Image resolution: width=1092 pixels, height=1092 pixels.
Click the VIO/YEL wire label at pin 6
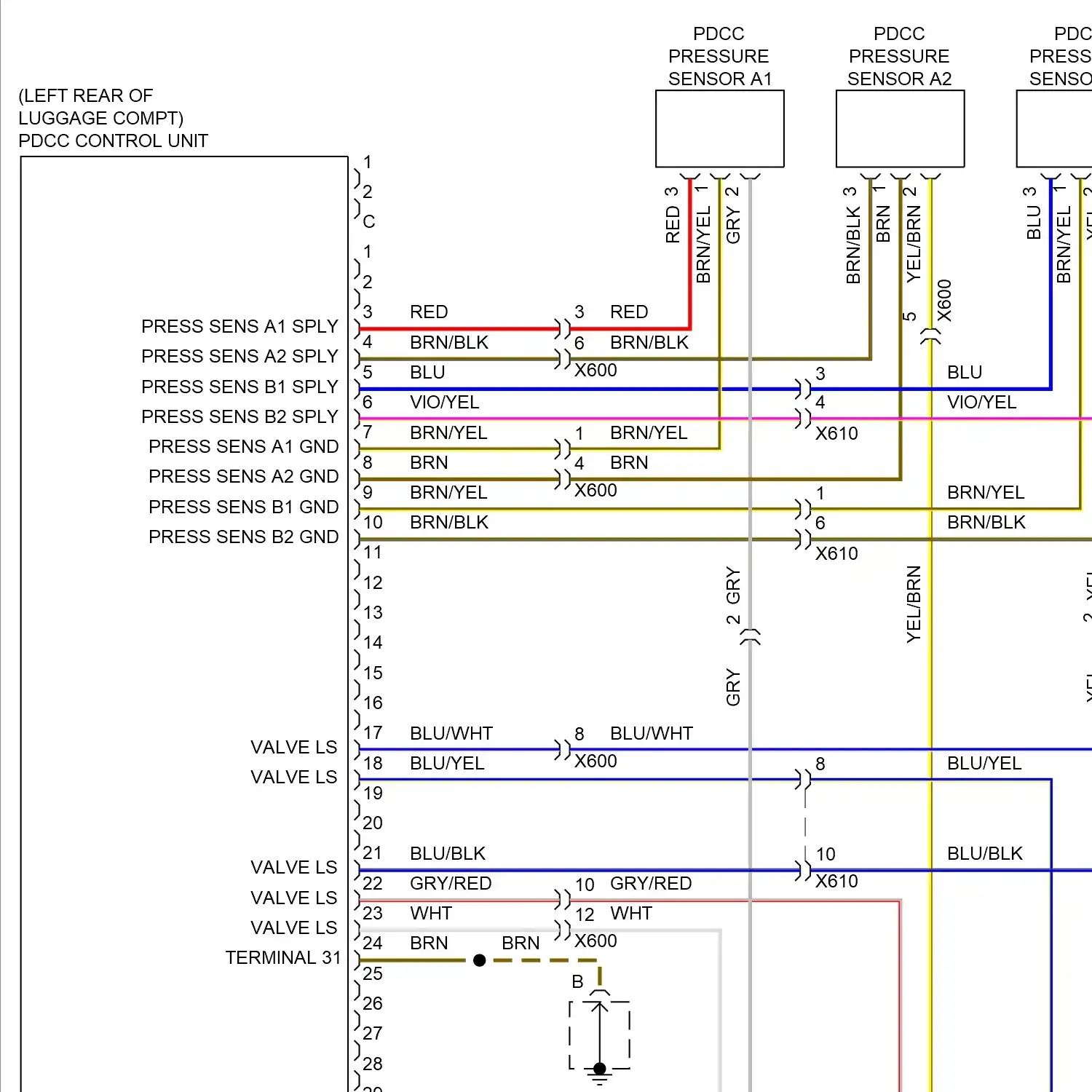[444, 402]
